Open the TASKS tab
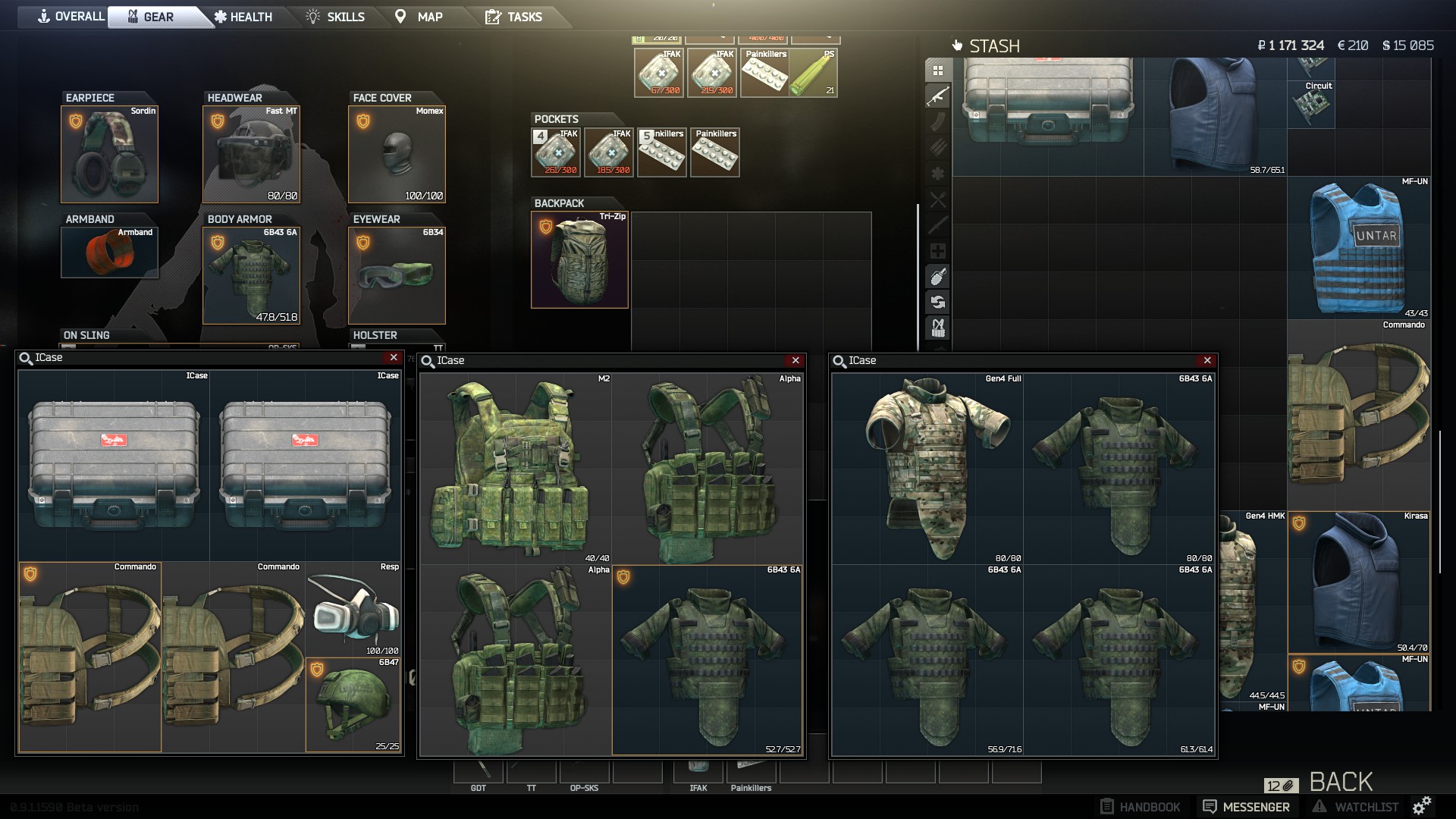 (x=514, y=17)
